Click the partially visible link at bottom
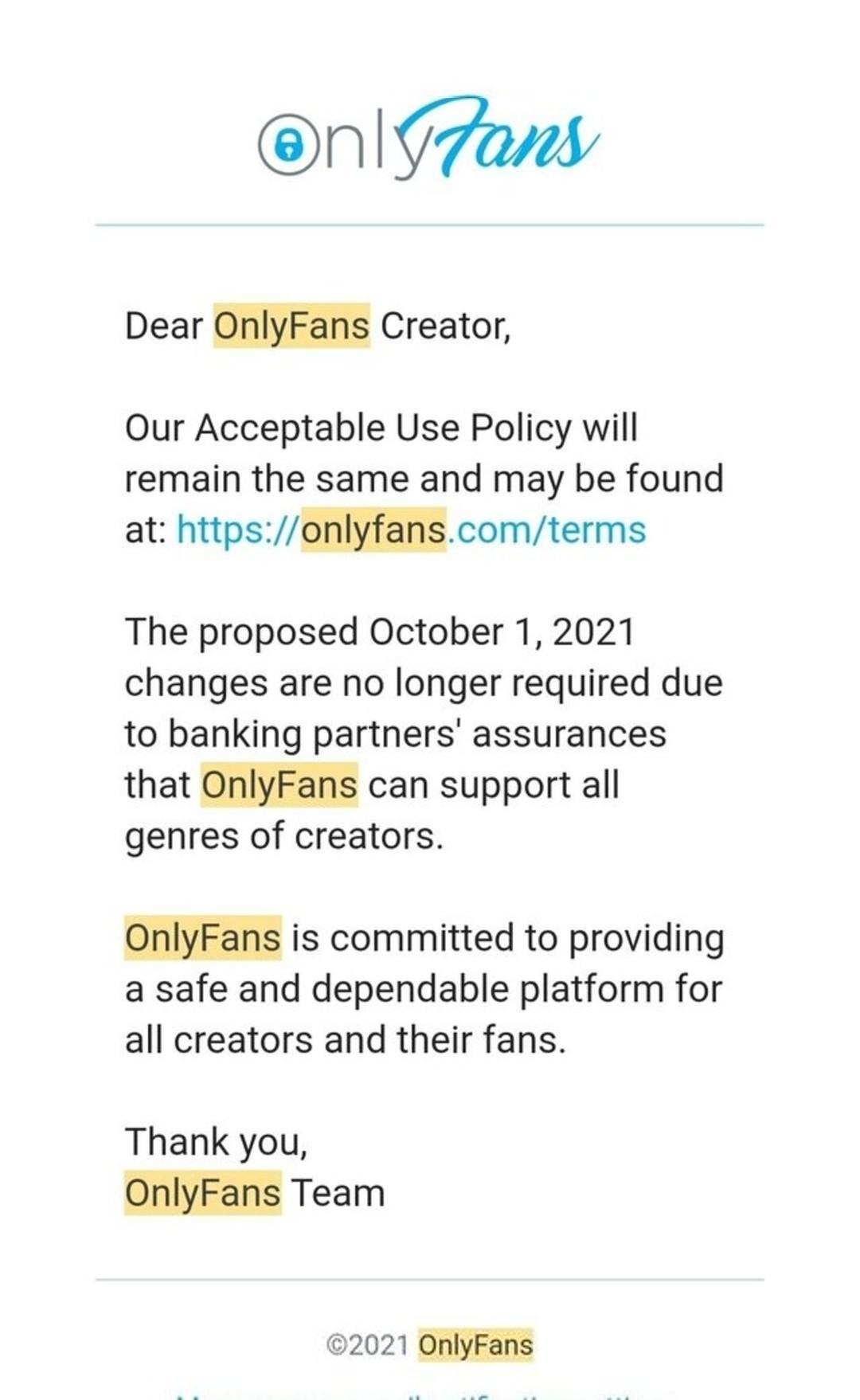 click(x=430, y=1394)
